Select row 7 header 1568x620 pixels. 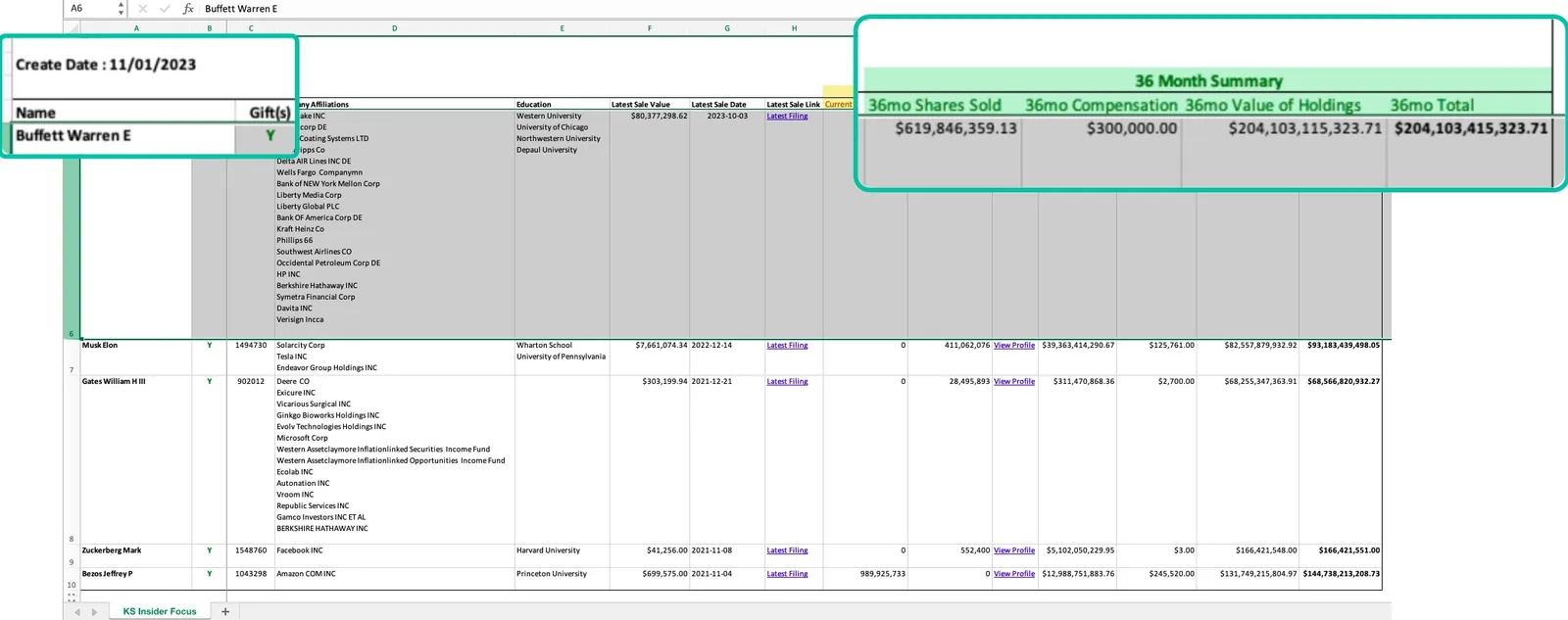tap(72, 358)
